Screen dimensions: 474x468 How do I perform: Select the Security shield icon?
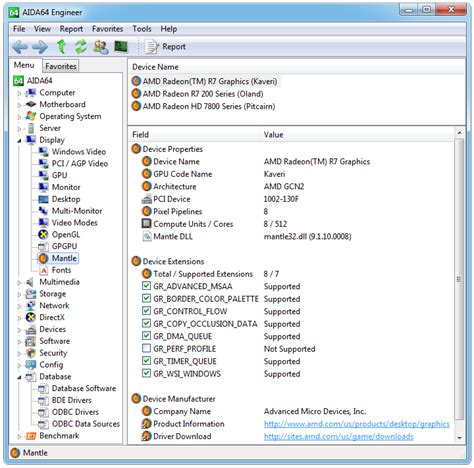point(31,353)
